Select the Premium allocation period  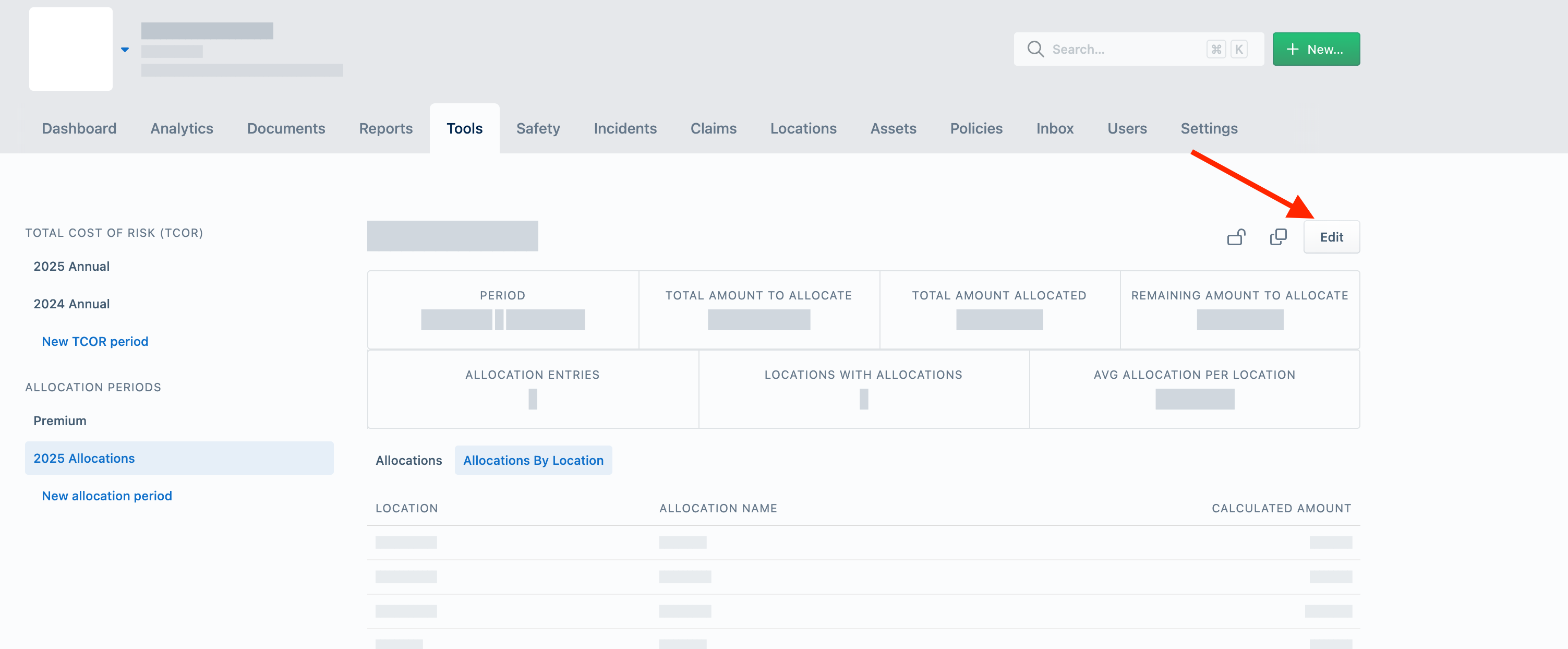tap(59, 420)
